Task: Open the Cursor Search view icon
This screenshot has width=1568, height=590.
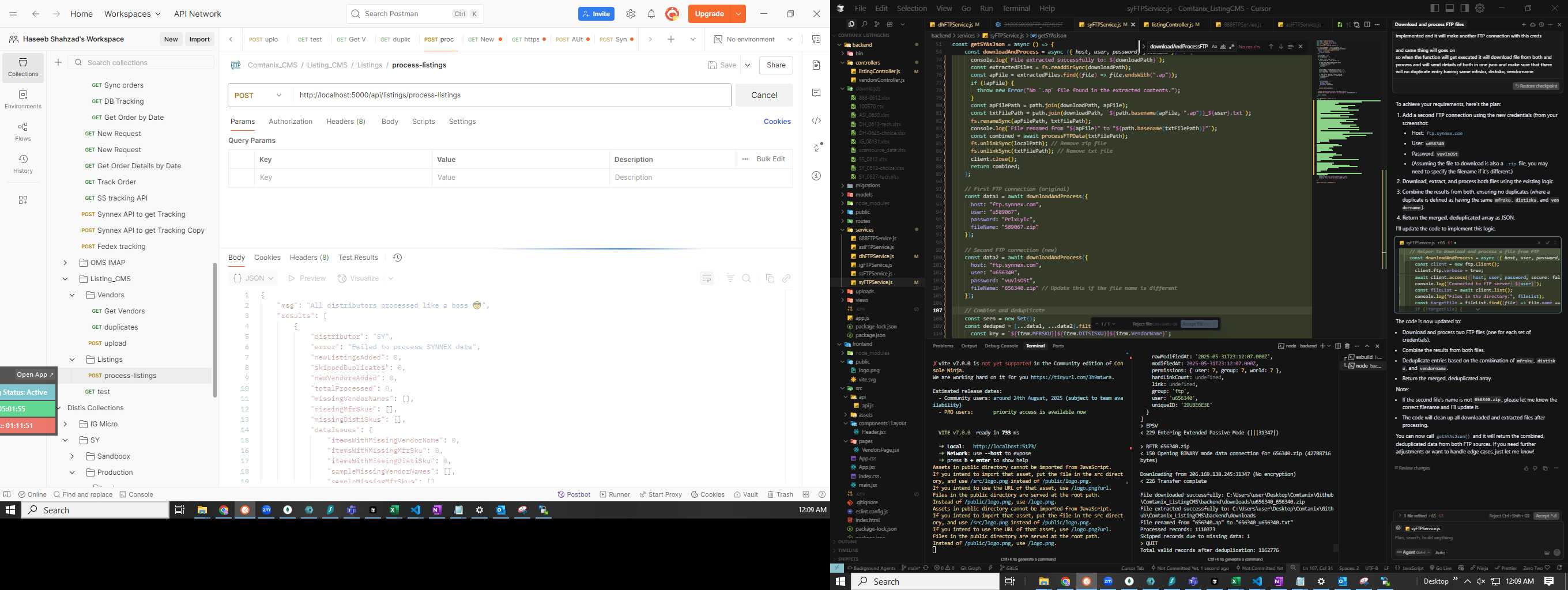Action: point(864,24)
